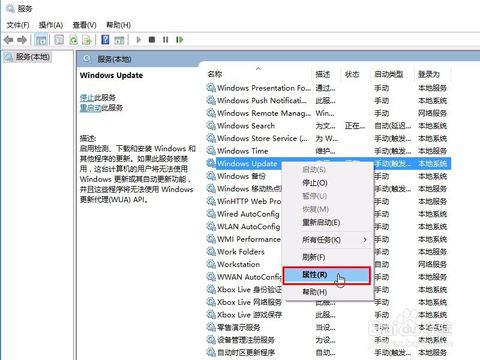Open the 操作(A) menu
This screenshot has height=360, width=480.
point(51,25)
